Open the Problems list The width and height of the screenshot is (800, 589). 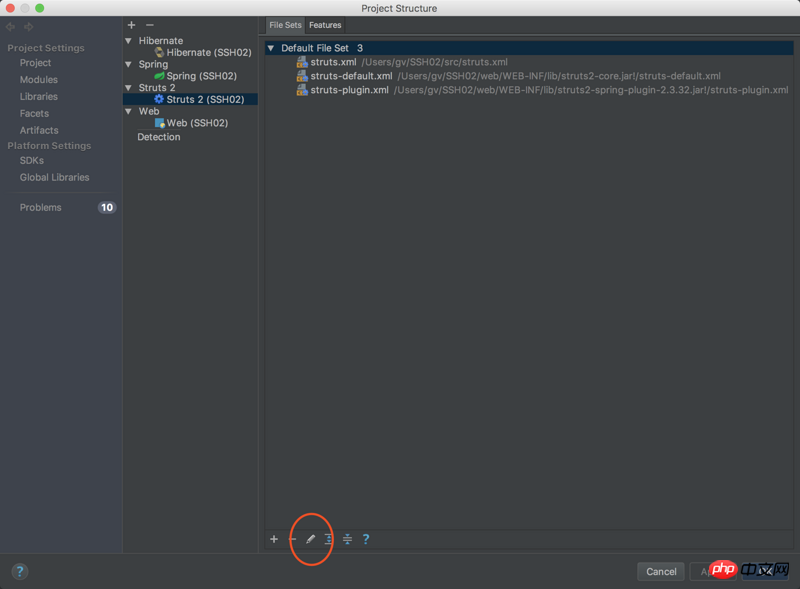pos(40,207)
